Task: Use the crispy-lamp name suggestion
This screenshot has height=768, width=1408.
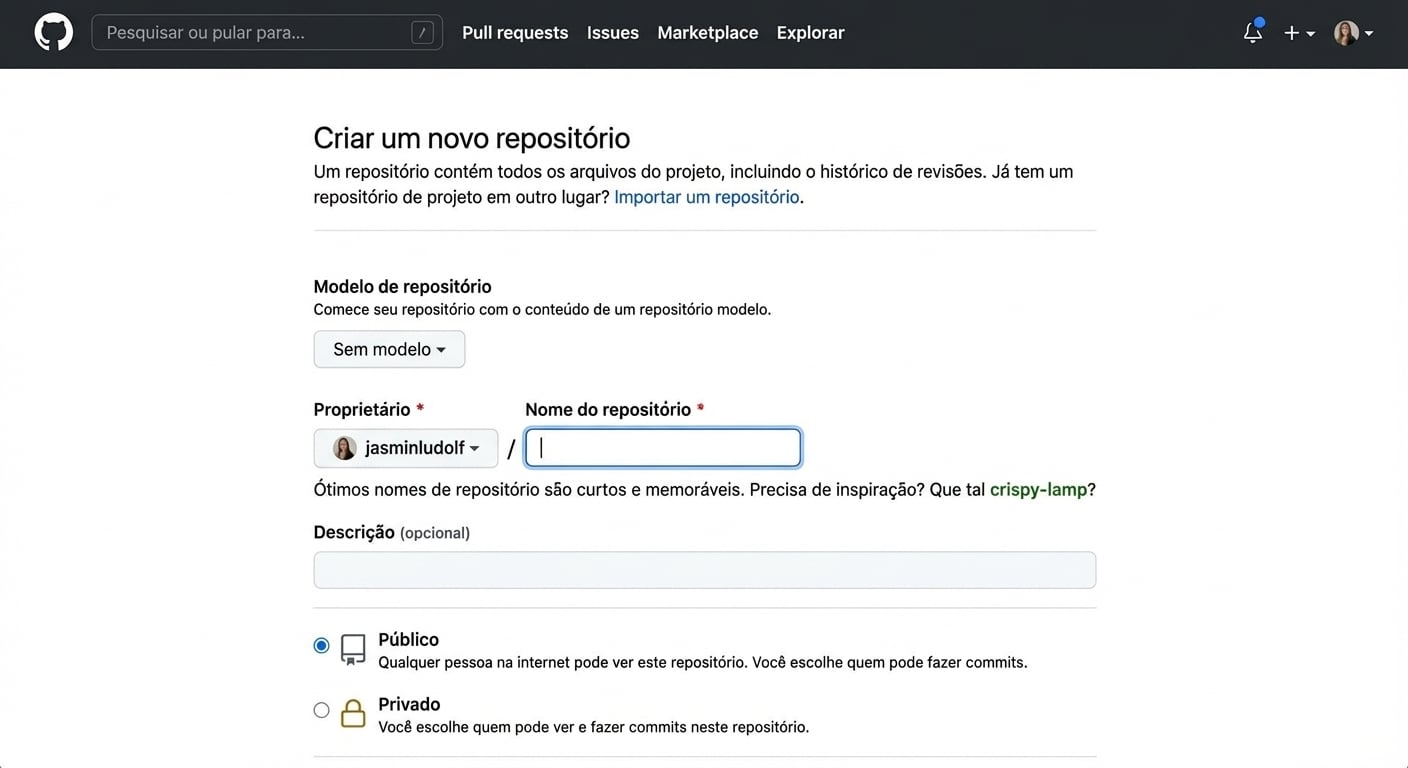Action: pyautogui.click(x=1038, y=490)
